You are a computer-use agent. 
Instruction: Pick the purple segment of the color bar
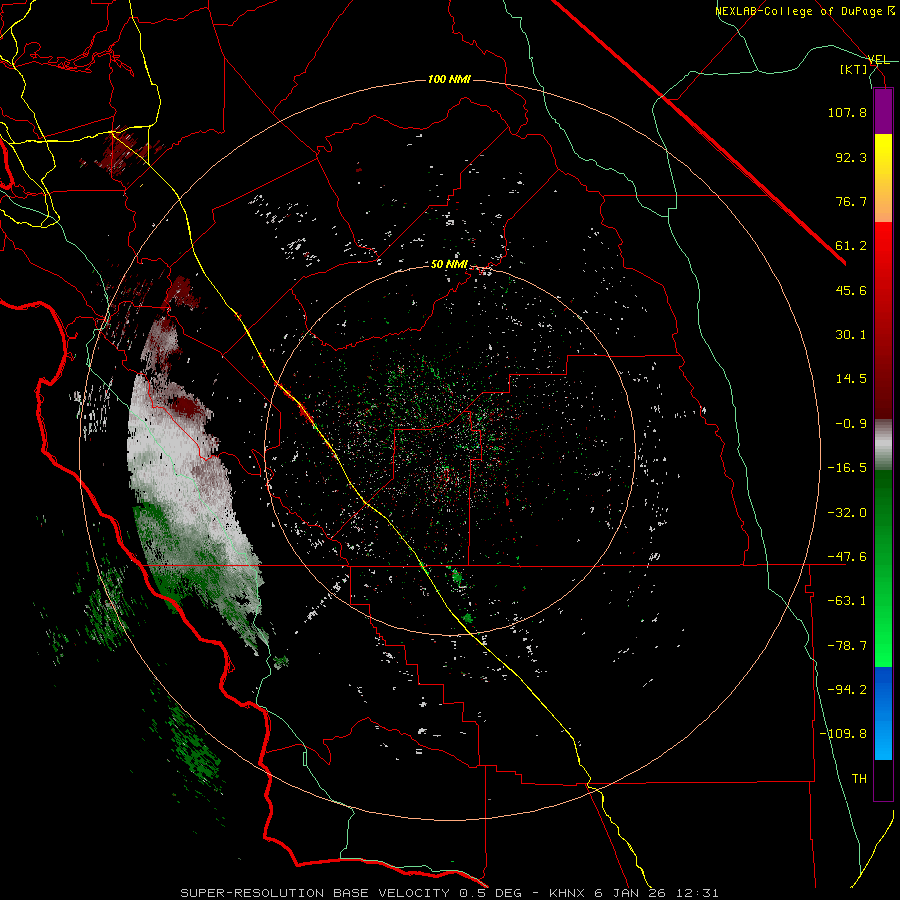pyautogui.click(x=883, y=111)
